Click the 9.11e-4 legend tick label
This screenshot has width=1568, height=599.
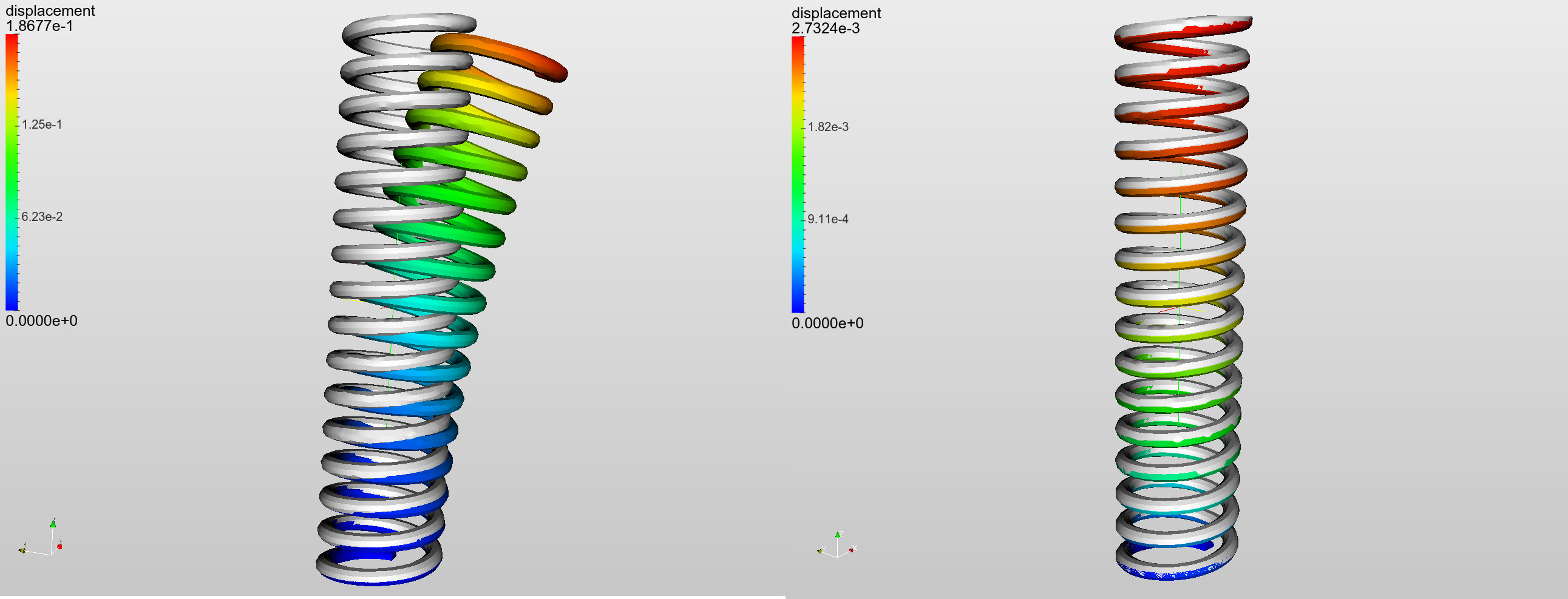tap(828, 219)
